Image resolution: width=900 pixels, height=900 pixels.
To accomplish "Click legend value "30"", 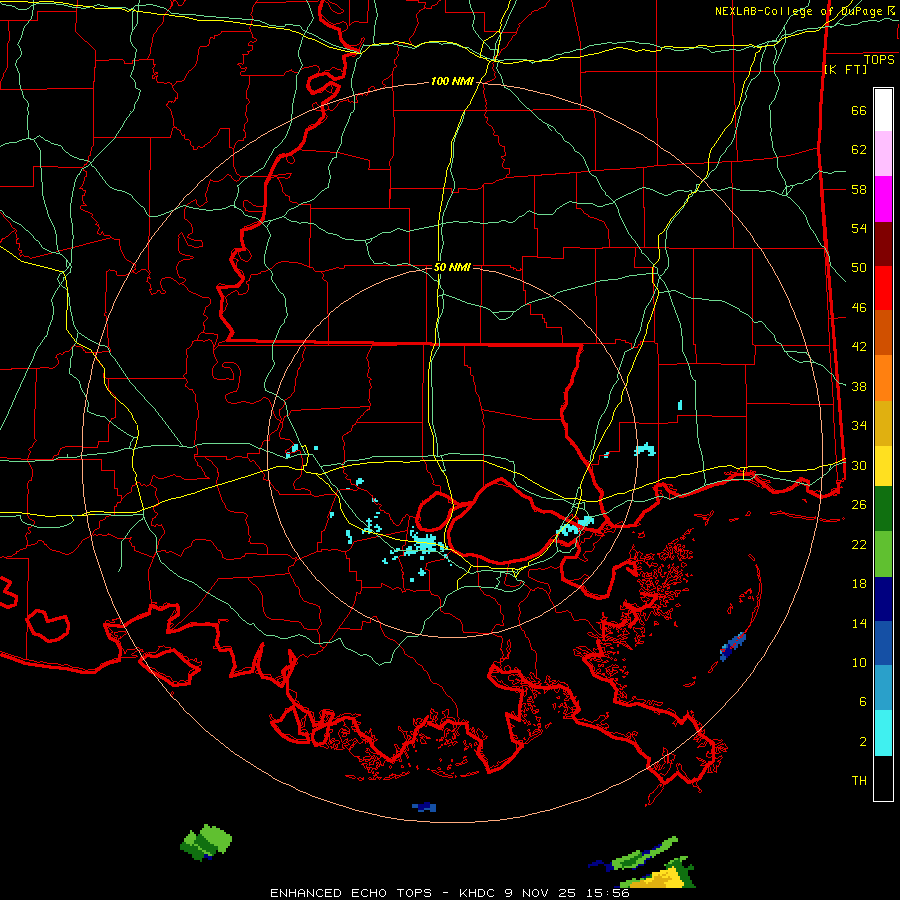I will pos(859,465).
